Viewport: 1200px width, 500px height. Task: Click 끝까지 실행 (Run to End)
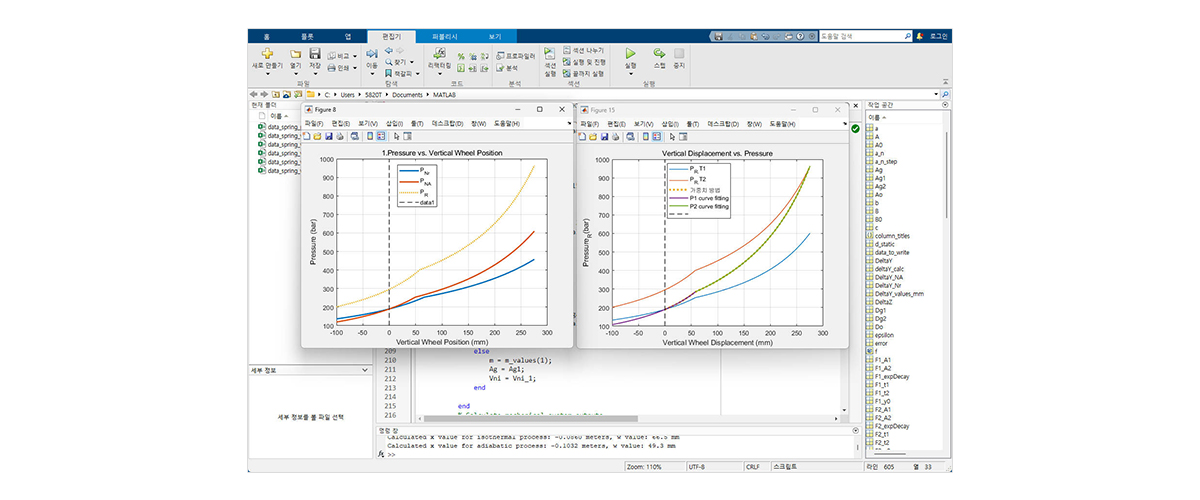[583, 73]
